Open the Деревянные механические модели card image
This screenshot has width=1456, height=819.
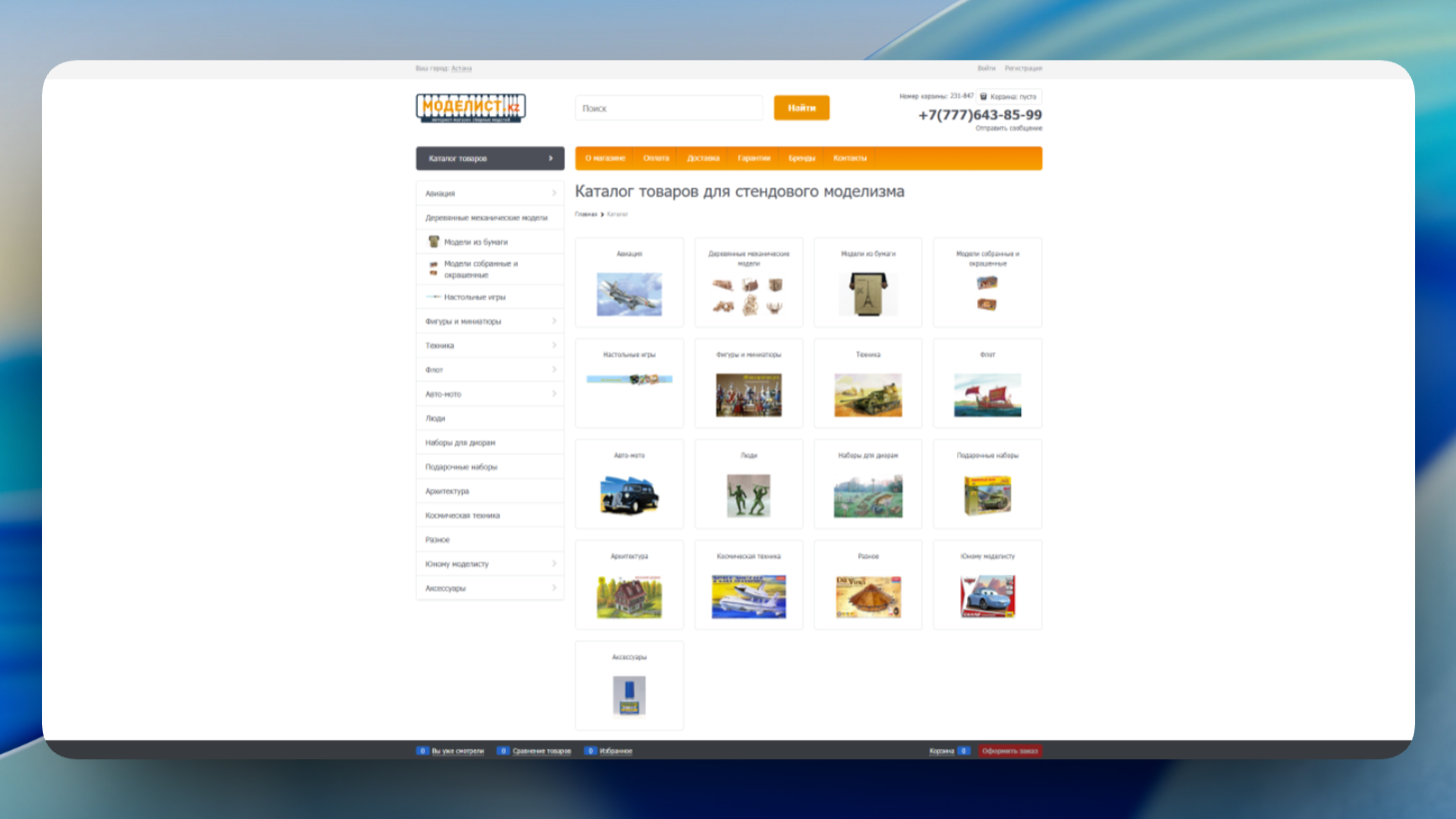[x=748, y=296]
